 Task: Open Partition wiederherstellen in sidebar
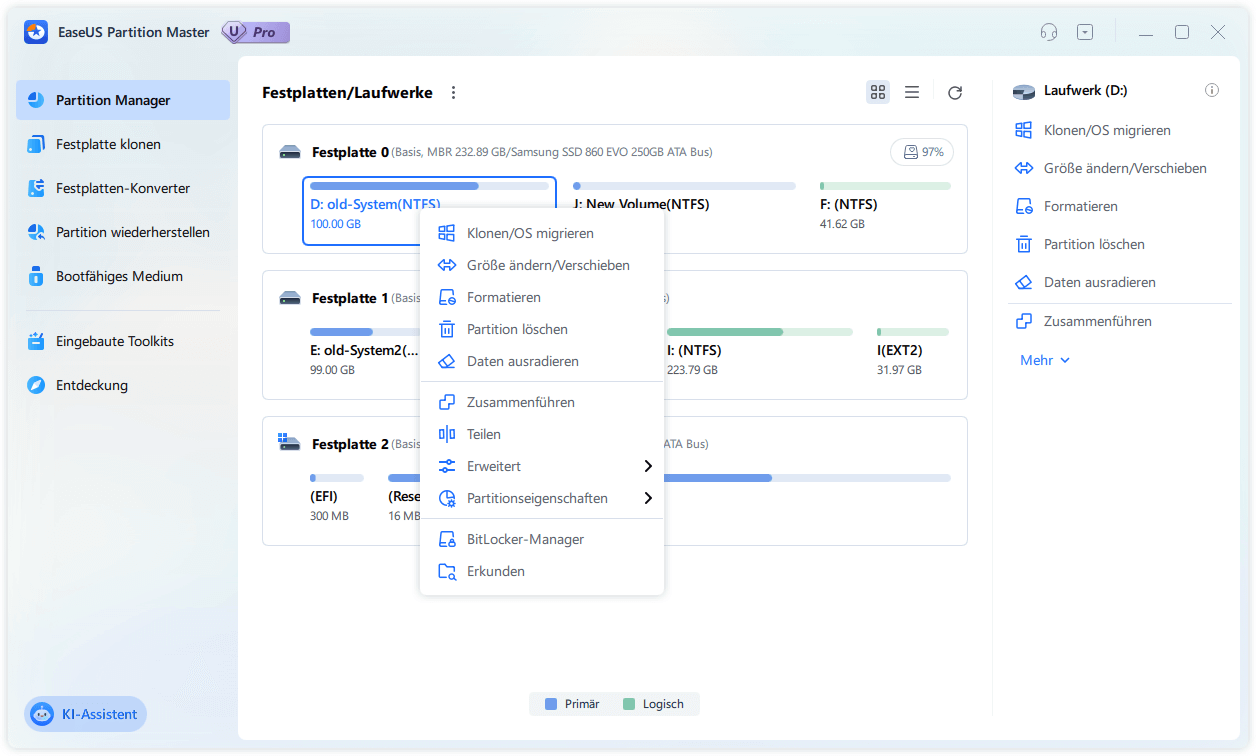click(132, 232)
